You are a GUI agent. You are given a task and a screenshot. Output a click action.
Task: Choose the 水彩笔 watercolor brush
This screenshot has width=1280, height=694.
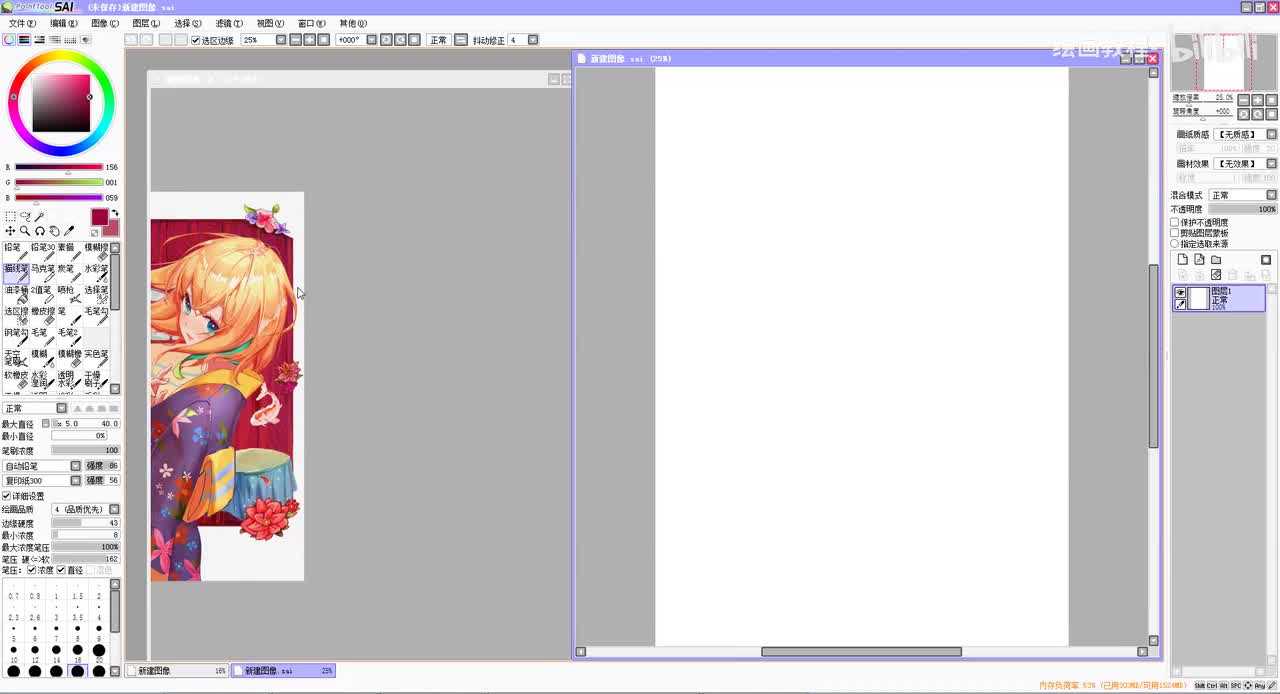96,274
